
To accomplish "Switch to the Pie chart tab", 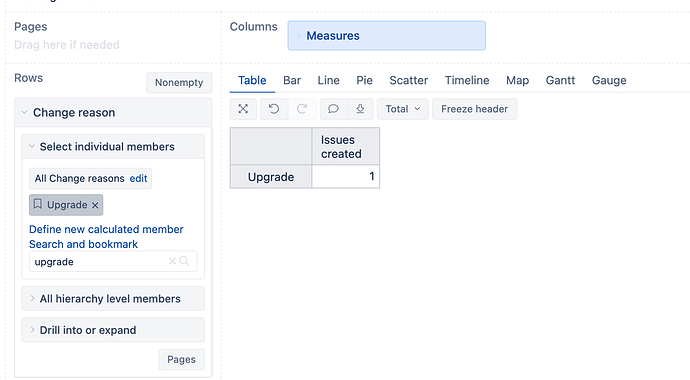I will [x=364, y=80].
